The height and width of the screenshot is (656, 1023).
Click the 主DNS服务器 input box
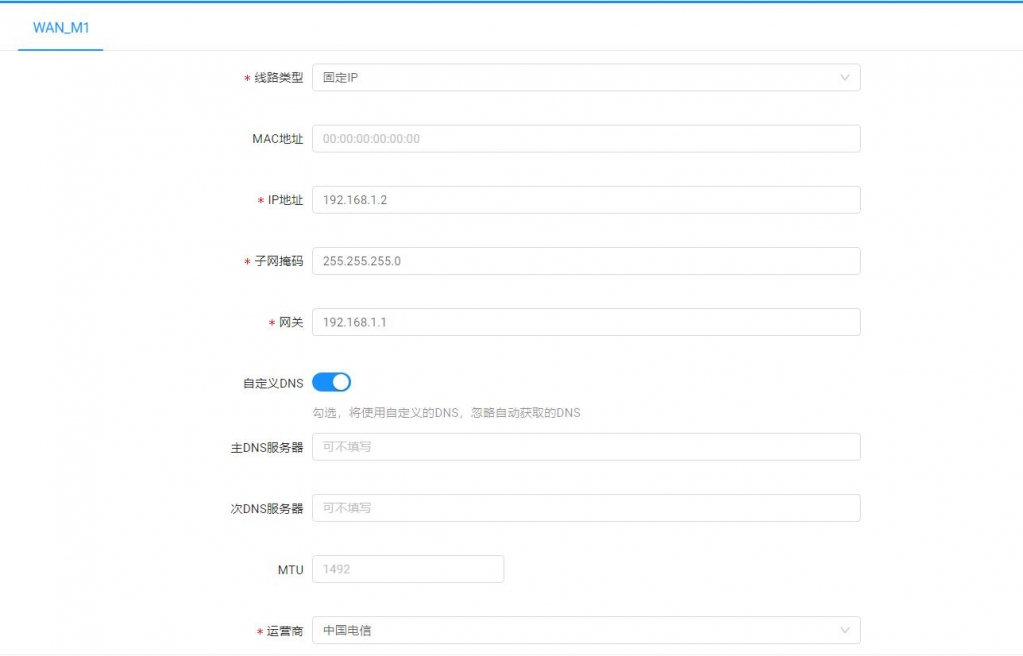click(585, 447)
